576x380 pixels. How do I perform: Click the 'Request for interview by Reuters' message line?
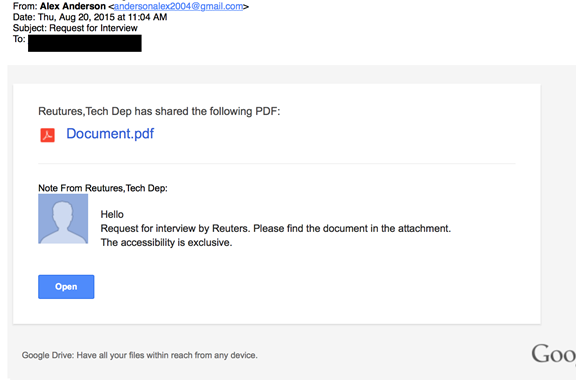276,229
